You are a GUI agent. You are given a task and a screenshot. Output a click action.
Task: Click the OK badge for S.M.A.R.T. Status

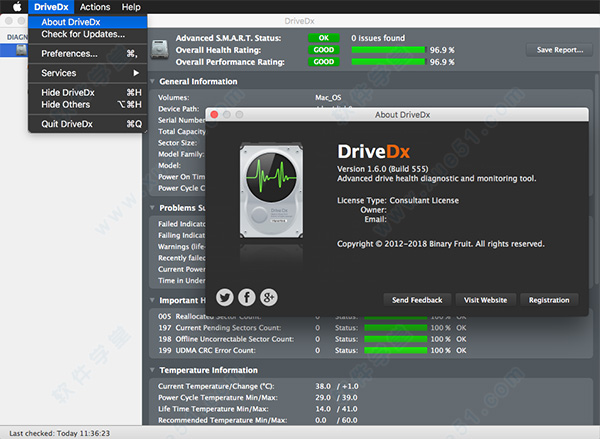click(x=324, y=38)
